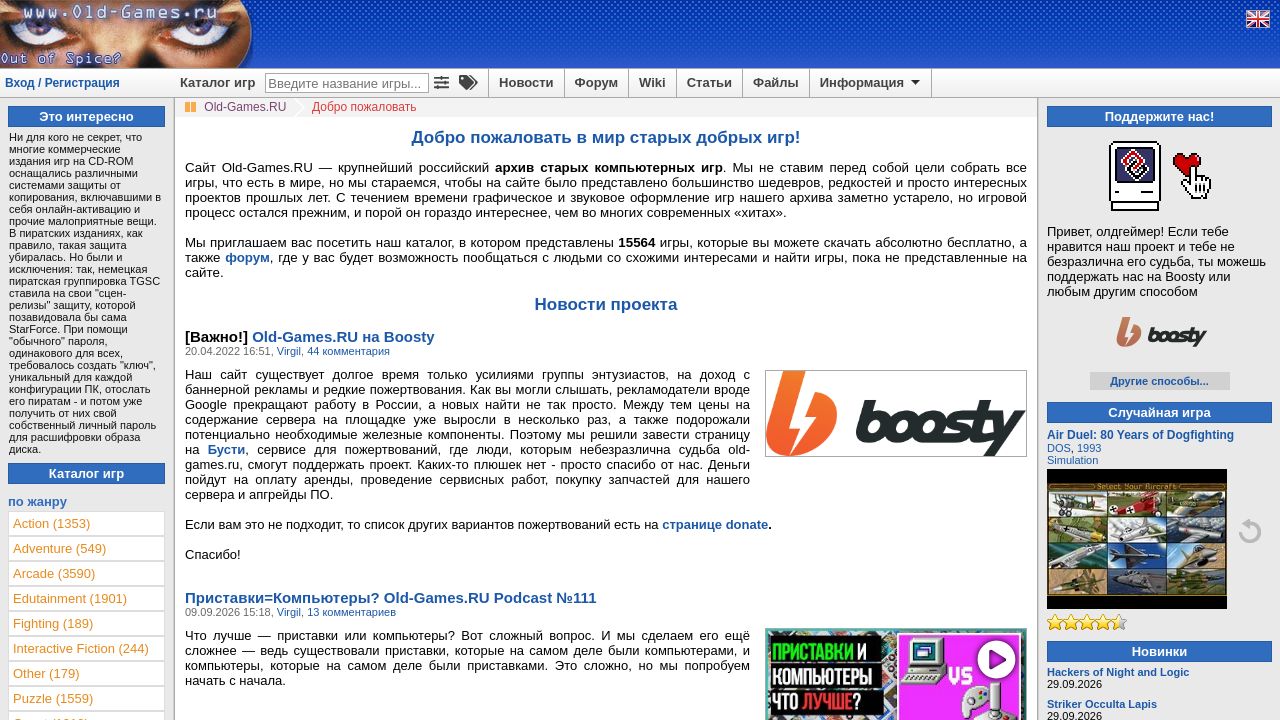Image resolution: width=1280 pixels, height=720 pixels.
Task: Open the tags icon next to search
Action: (468, 83)
